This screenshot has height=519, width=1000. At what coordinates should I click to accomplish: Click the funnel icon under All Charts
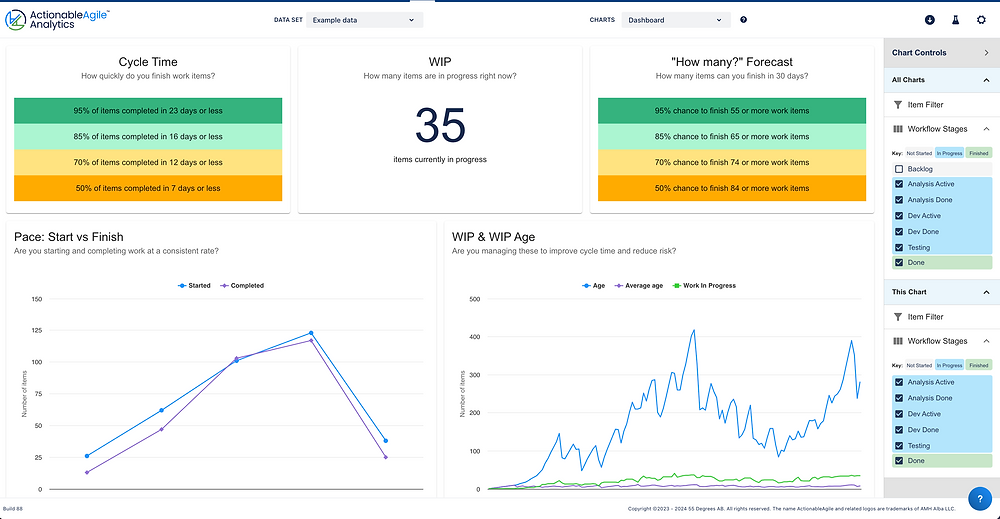[x=897, y=104]
